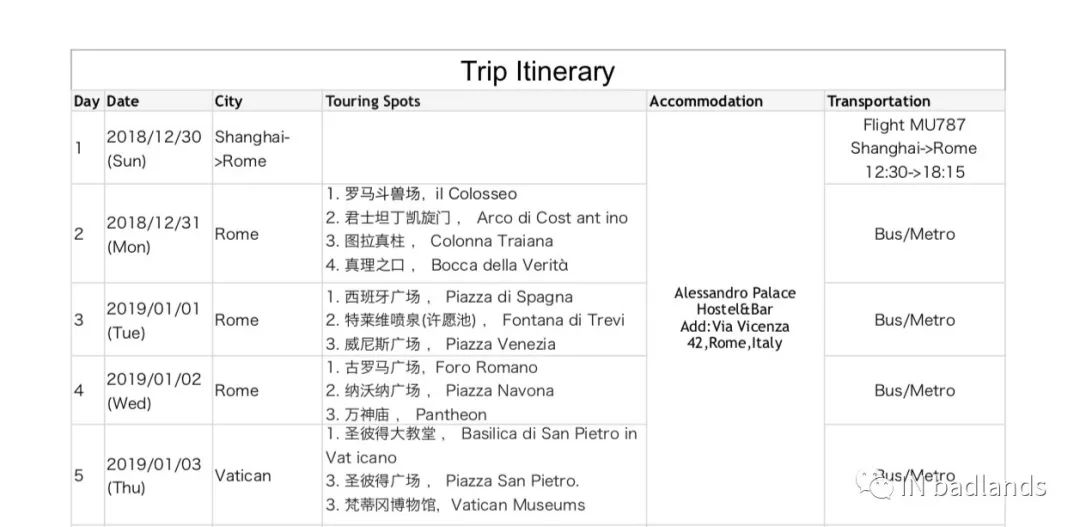Select the Alessandro Palace Hostel&Bar accommodation cell

[x=735, y=318]
